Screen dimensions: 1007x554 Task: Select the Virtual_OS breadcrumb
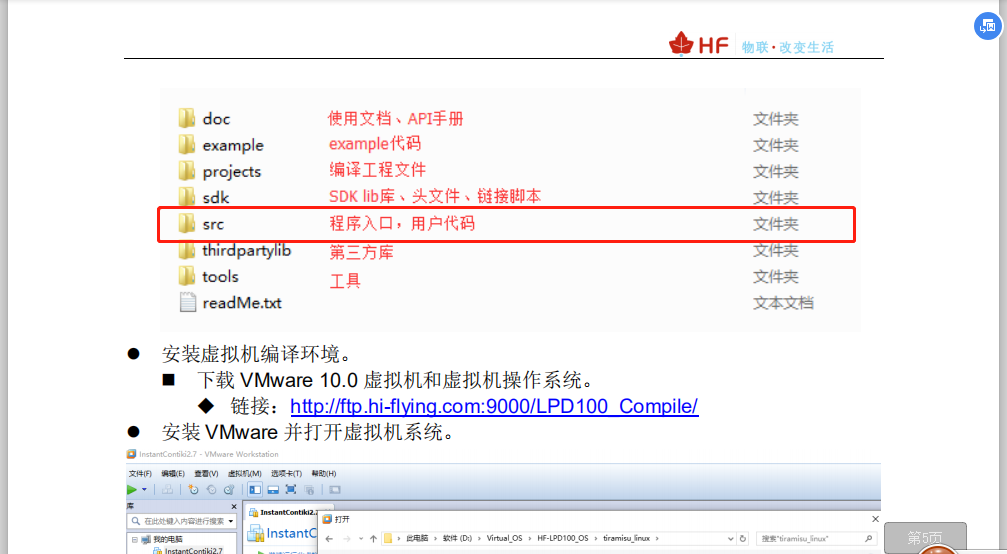point(504,539)
